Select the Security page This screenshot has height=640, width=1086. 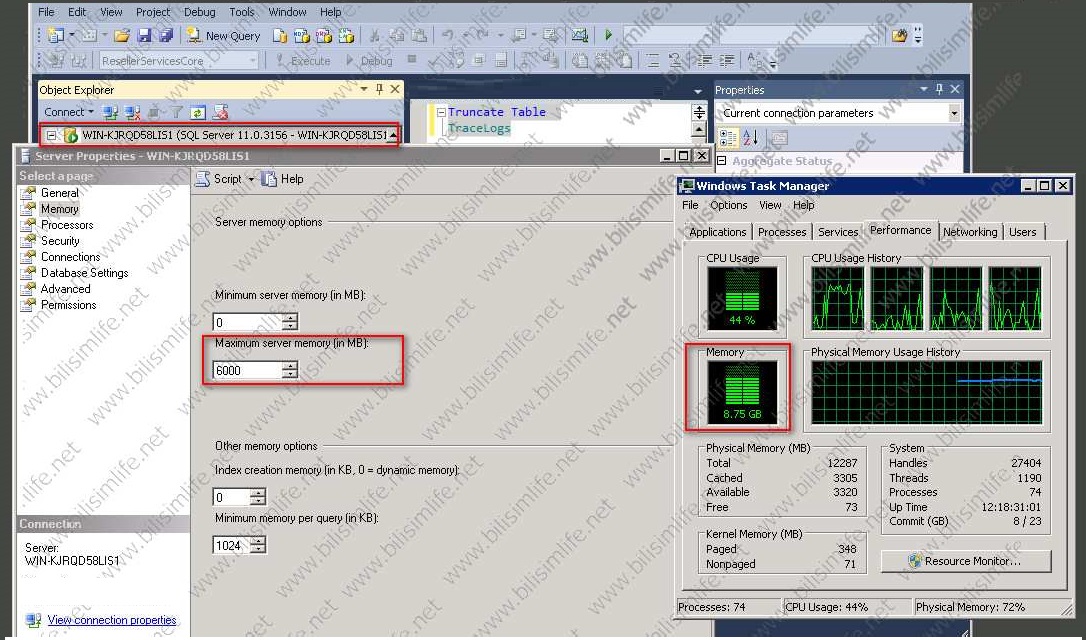[60, 240]
